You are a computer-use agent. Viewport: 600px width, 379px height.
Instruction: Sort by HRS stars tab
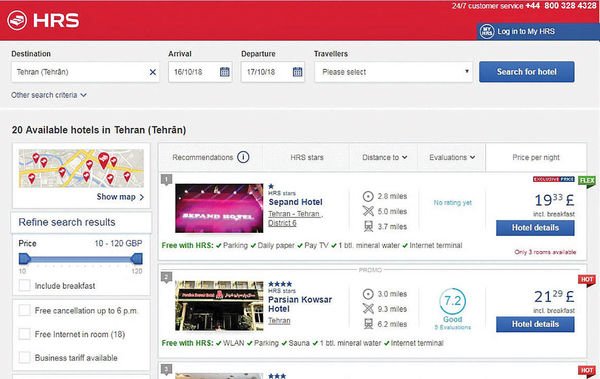pos(307,157)
